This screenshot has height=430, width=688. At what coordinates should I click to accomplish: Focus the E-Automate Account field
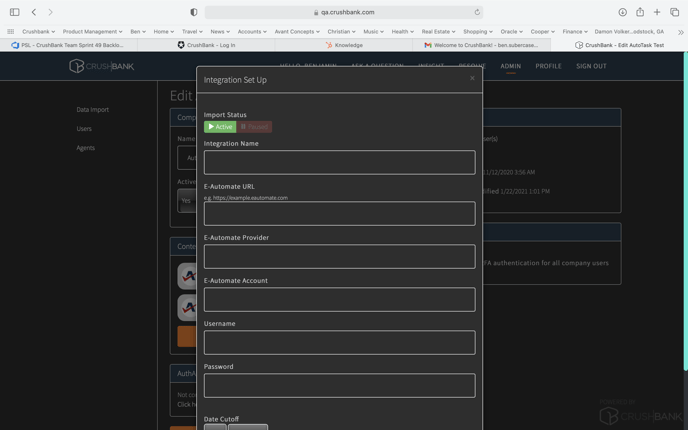click(340, 300)
